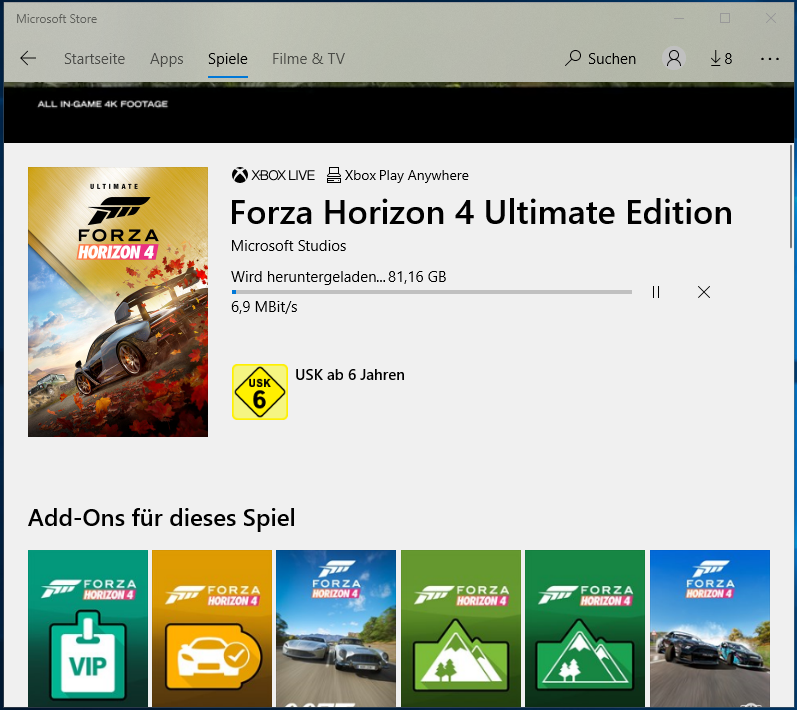Open the downloads queue showing 8
Screen dimensions: 797x710
pos(721,59)
